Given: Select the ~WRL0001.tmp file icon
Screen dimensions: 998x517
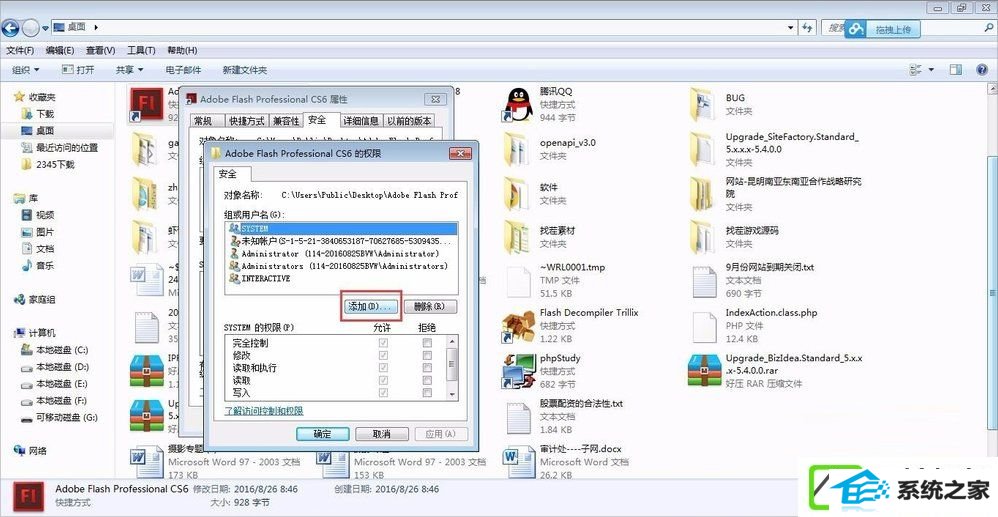Looking at the screenshot, I should click(x=519, y=281).
